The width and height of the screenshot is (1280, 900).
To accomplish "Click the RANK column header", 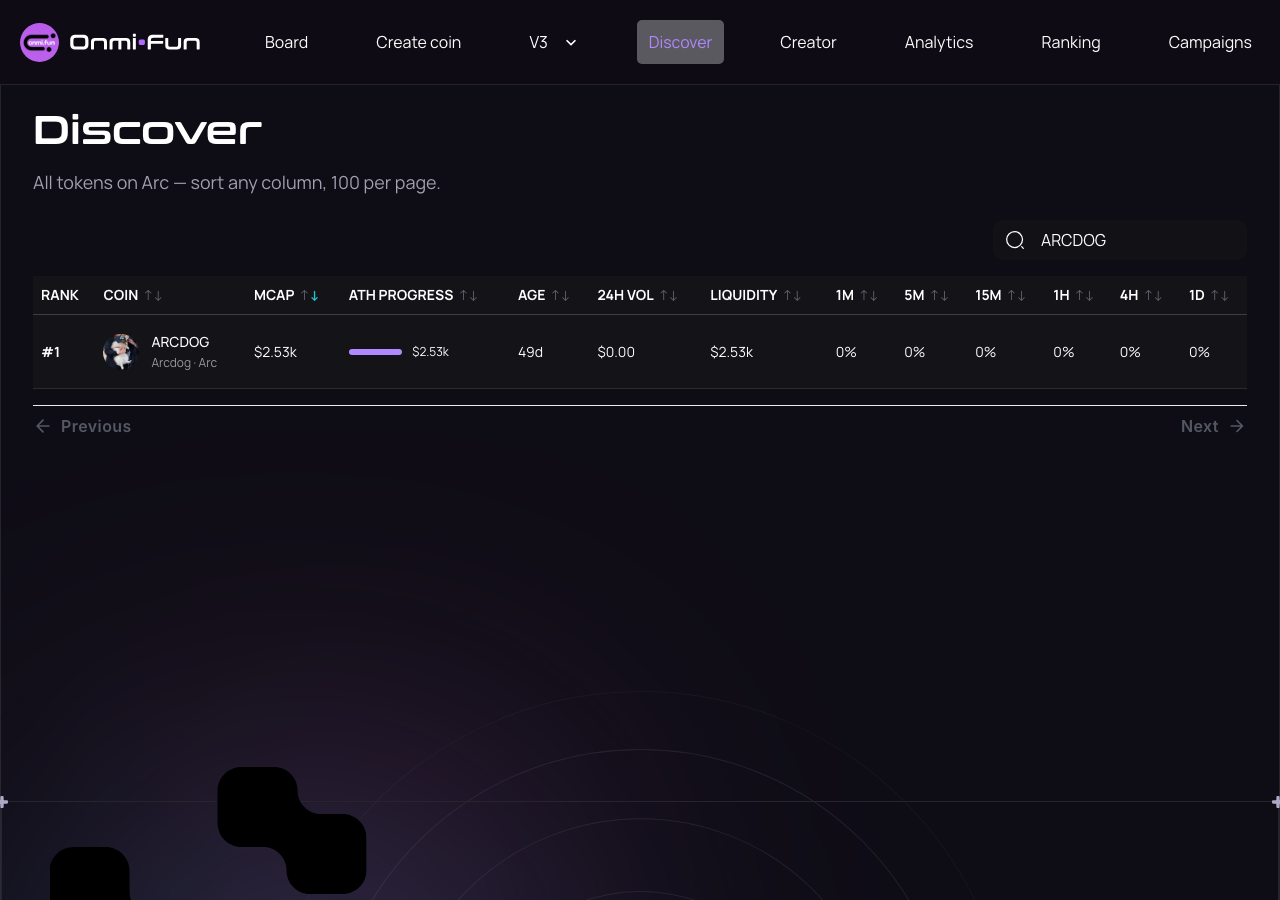I will click(x=60, y=295).
